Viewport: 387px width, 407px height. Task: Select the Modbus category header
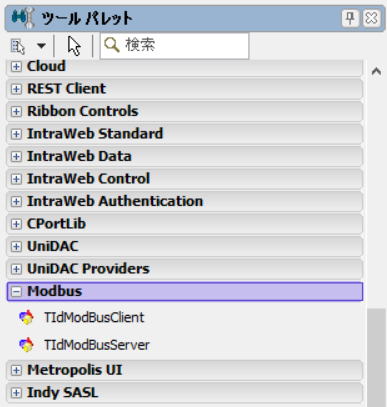click(x=184, y=292)
